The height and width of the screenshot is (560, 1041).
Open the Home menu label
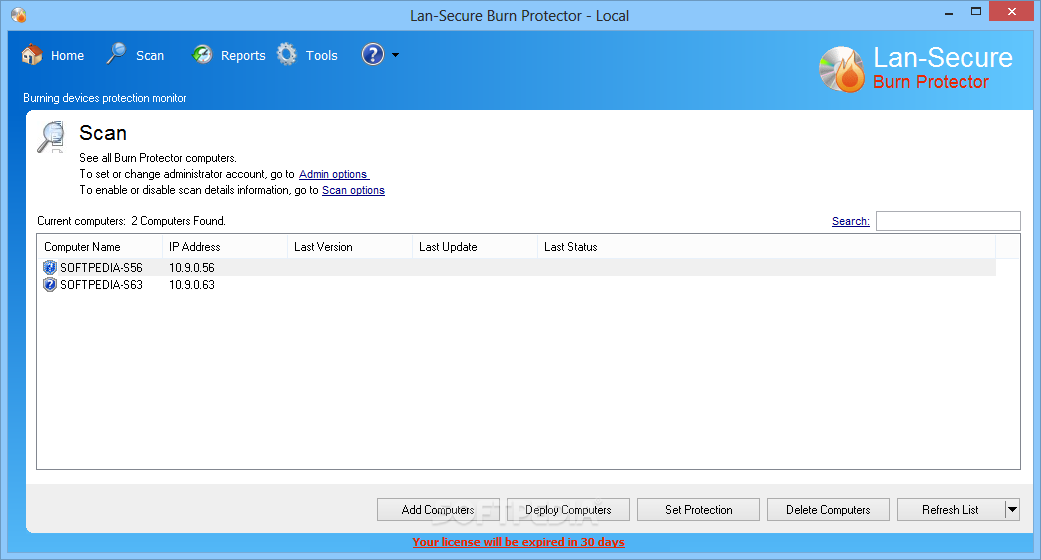pyautogui.click(x=68, y=56)
